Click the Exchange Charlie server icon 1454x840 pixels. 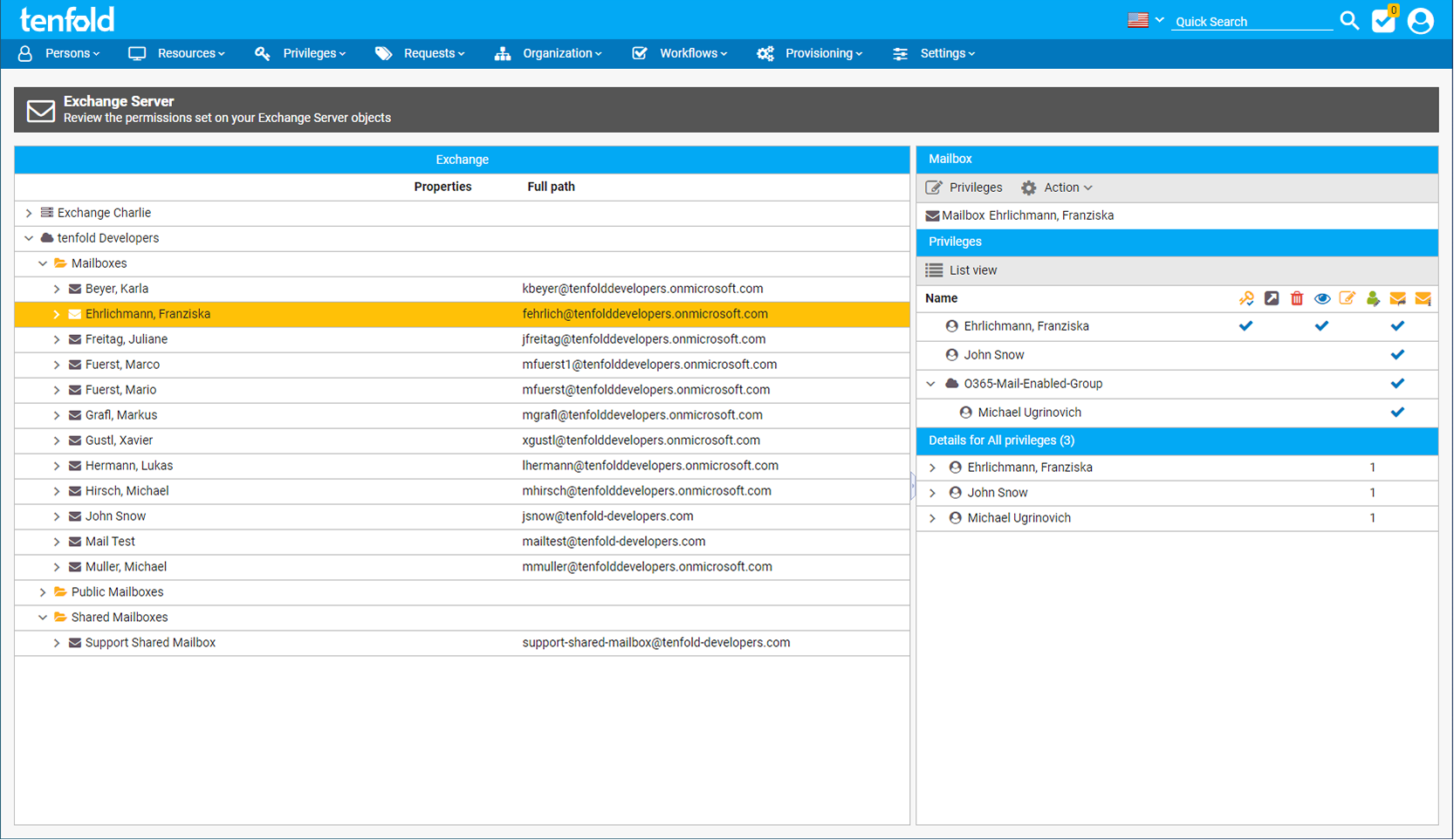tap(47, 213)
